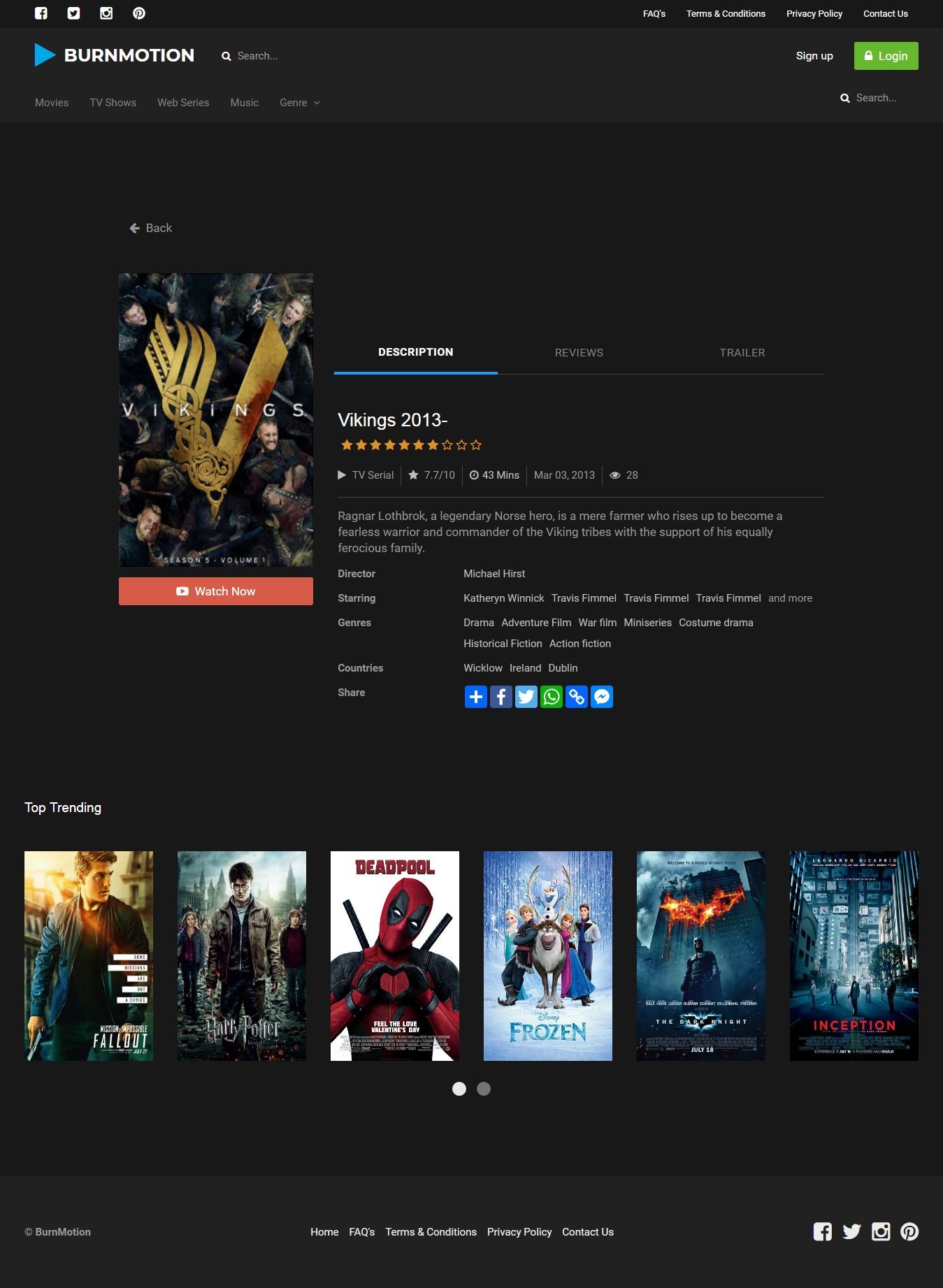Switch to the Description tab
Viewport: 943px width, 1288px height.
[x=416, y=352]
